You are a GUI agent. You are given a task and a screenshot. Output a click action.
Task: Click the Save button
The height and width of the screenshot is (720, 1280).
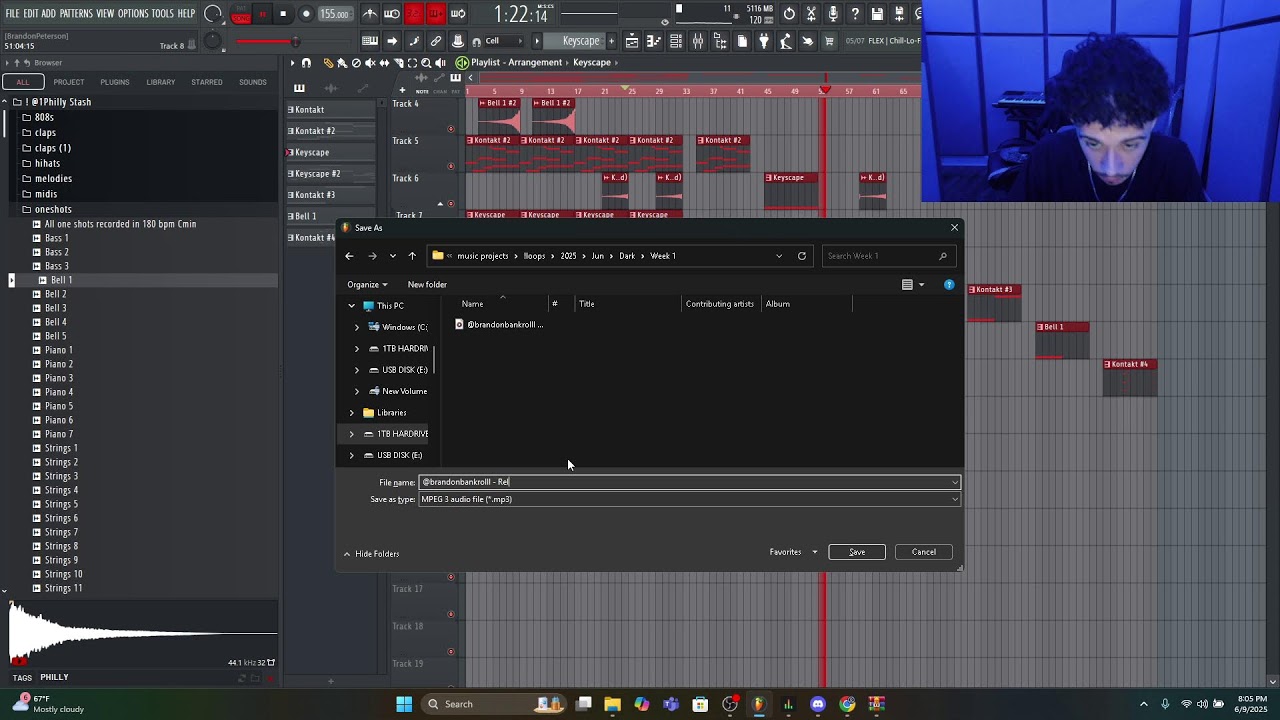pos(857,552)
